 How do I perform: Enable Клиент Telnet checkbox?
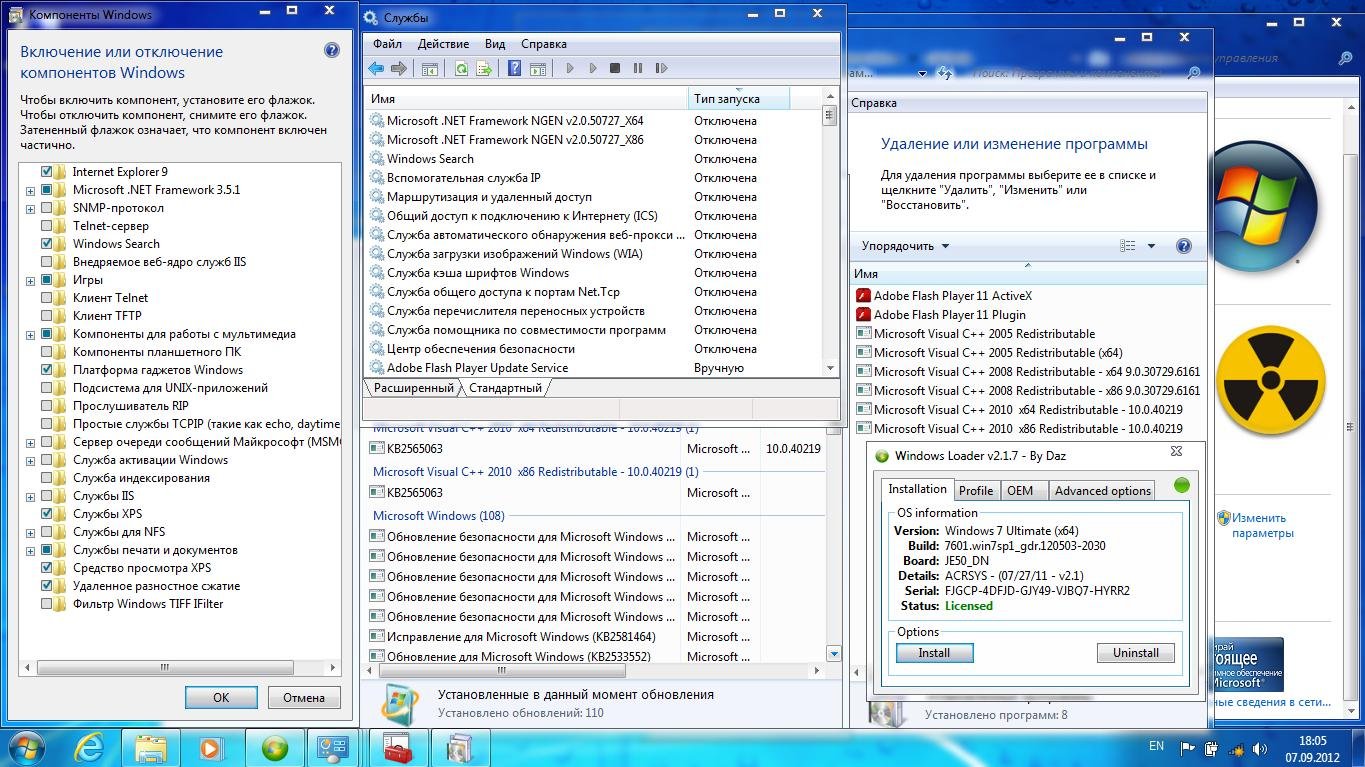click(x=47, y=298)
